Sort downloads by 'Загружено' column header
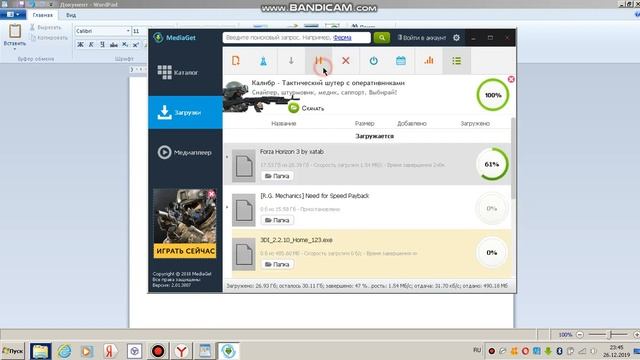The width and height of the screenshot is (640, 360). click(x=475, y=123)
